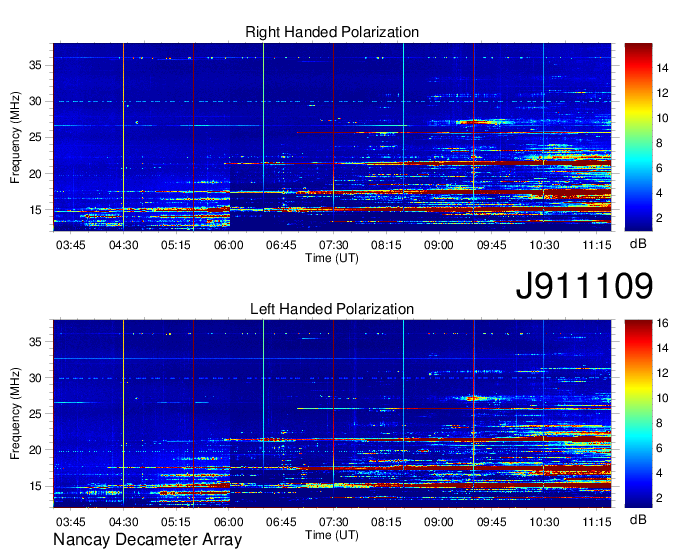This screenshot has height=552, width=680.
Task: Click the 'Right Handed Polarization' plot title
Action: tap(332, 32)
